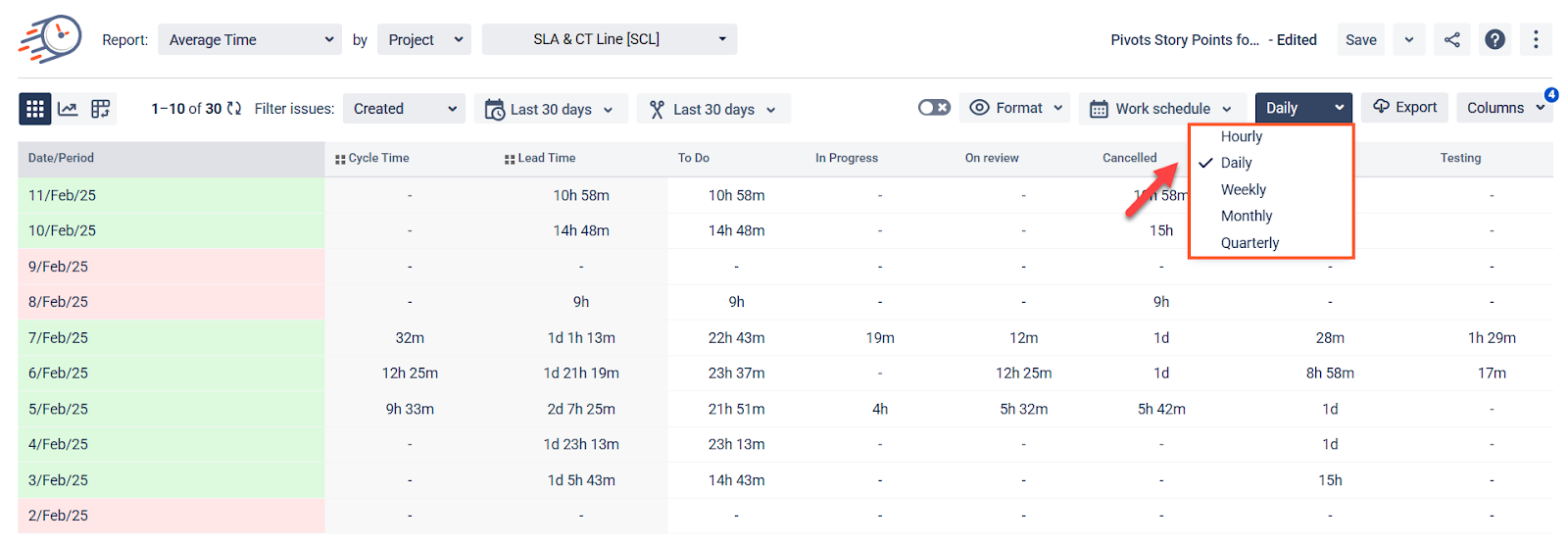Open the Work schedule dropdown

coord(1162,109)
